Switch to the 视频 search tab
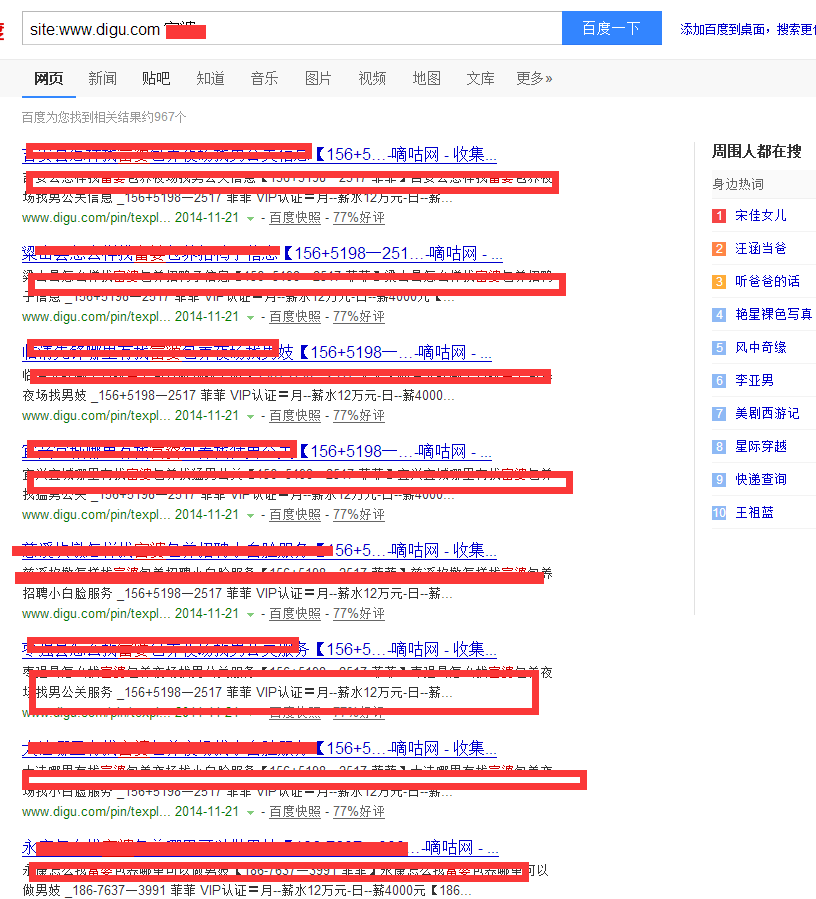 coord(372,77)
